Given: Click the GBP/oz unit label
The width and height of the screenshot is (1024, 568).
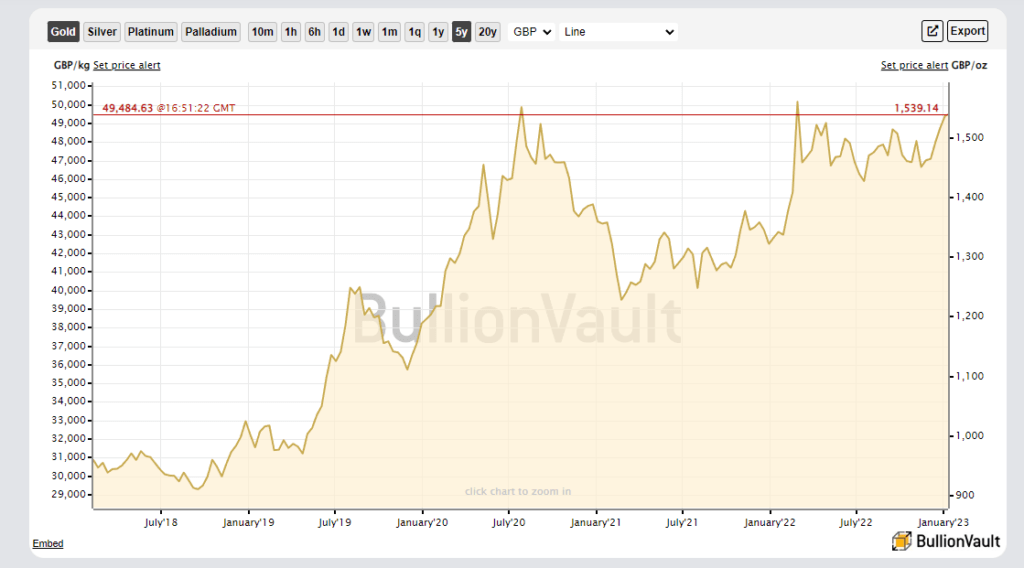Looking at the screenshot, I should (x=969, y=65).
